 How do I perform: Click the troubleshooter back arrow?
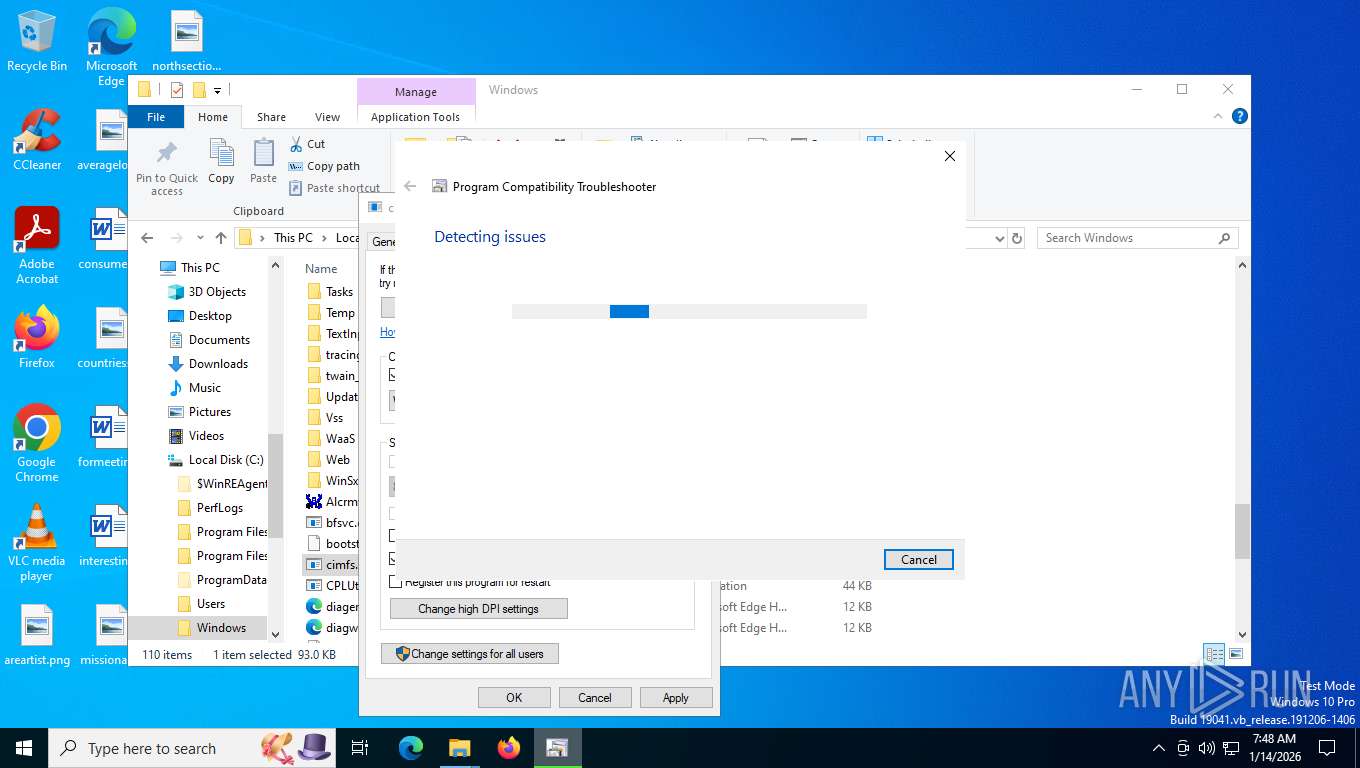click(x=410, y=186)
